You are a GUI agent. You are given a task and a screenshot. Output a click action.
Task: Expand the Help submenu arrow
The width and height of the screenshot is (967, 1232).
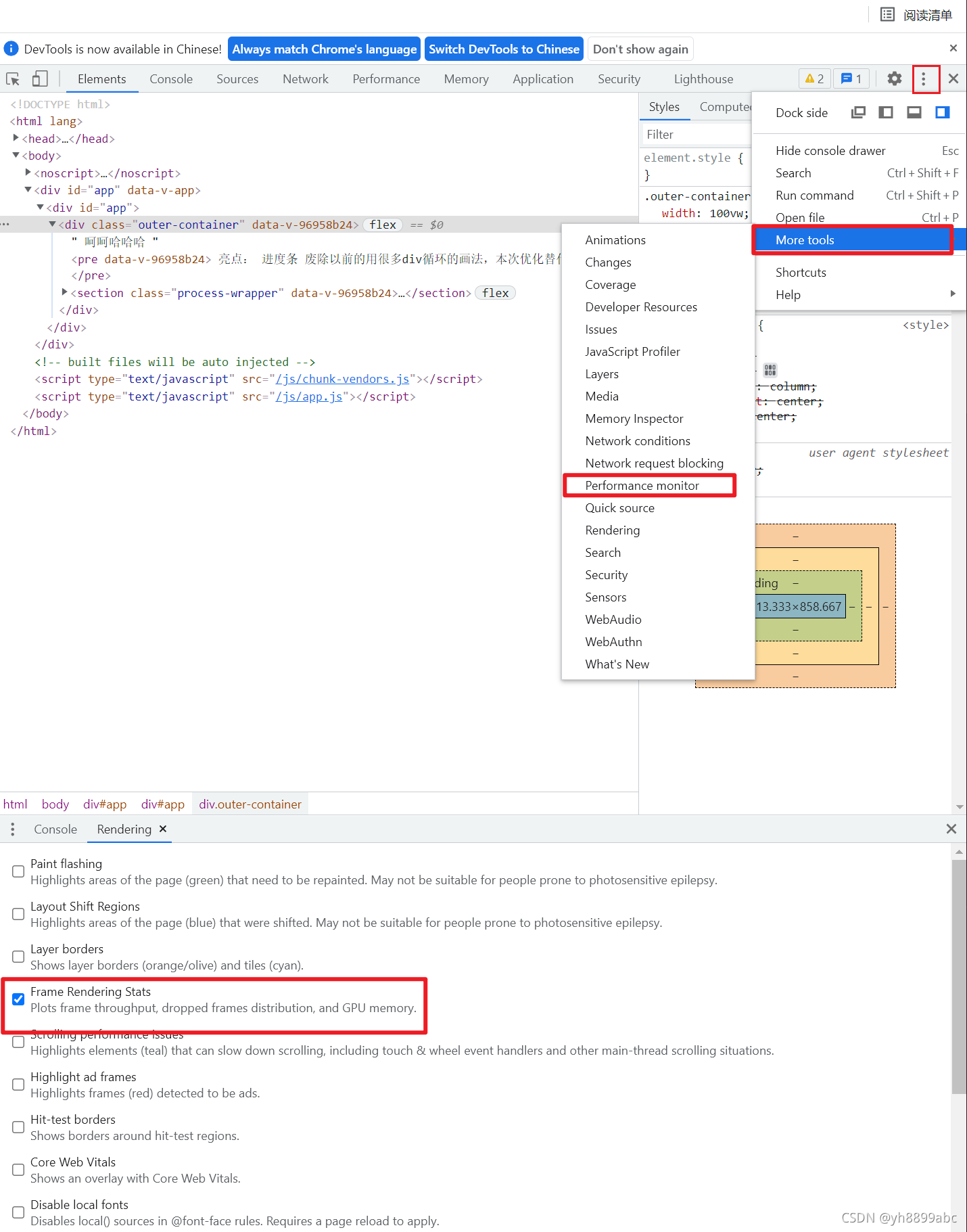click(x=953, y=294)
